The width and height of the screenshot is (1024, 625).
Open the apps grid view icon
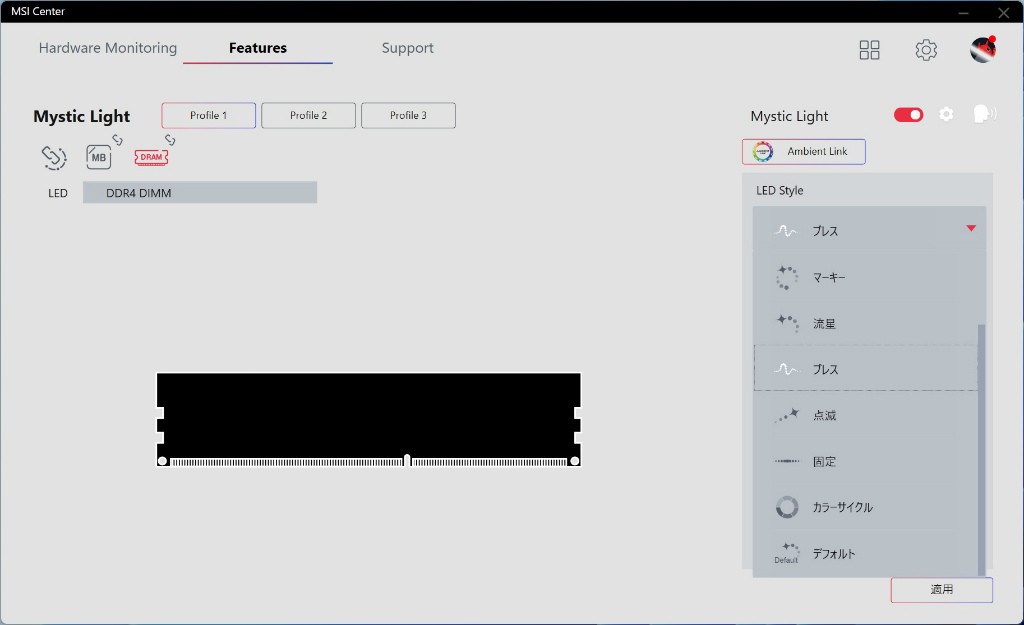[x=869, y=50]
